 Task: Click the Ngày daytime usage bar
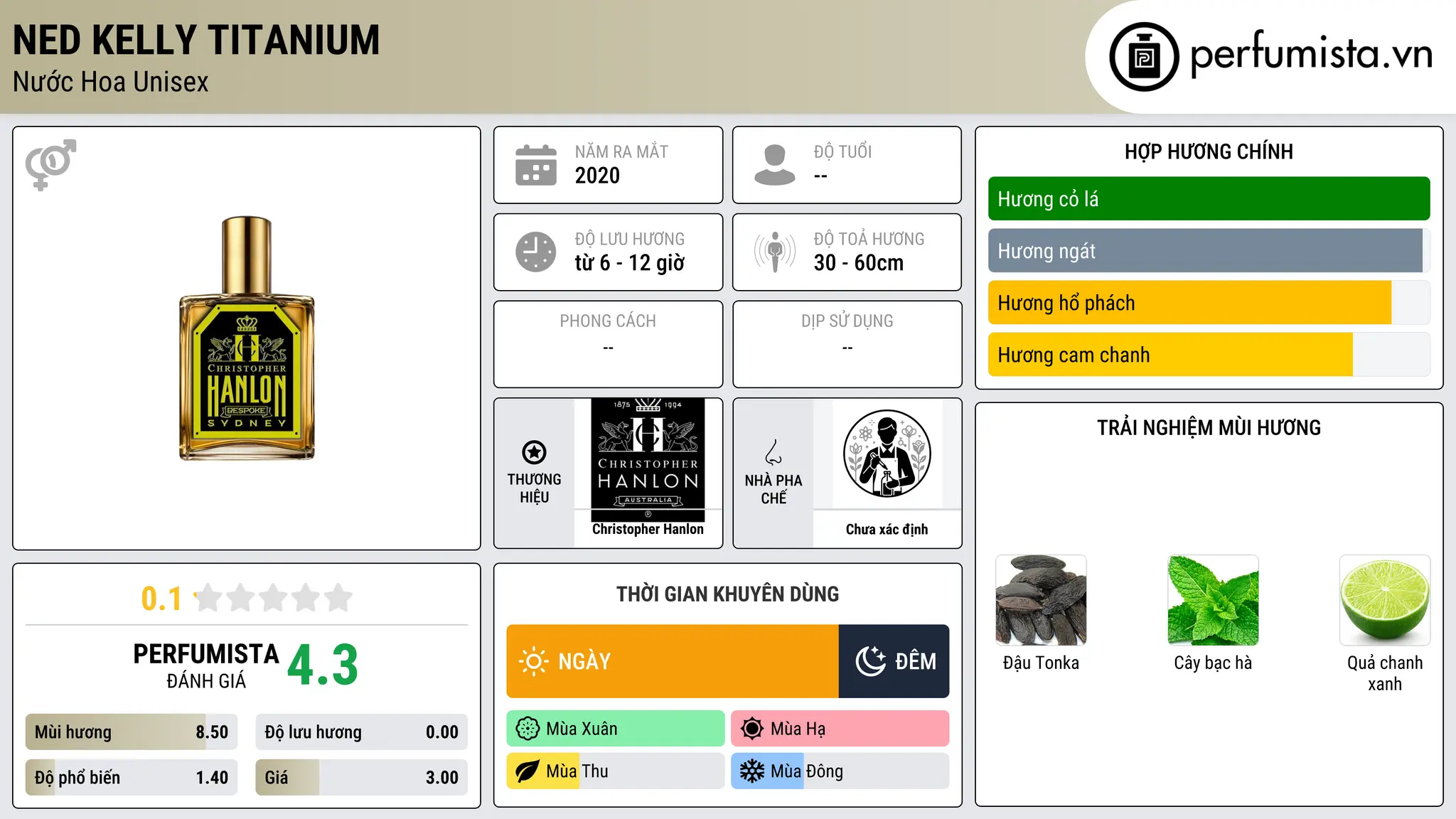673,661
